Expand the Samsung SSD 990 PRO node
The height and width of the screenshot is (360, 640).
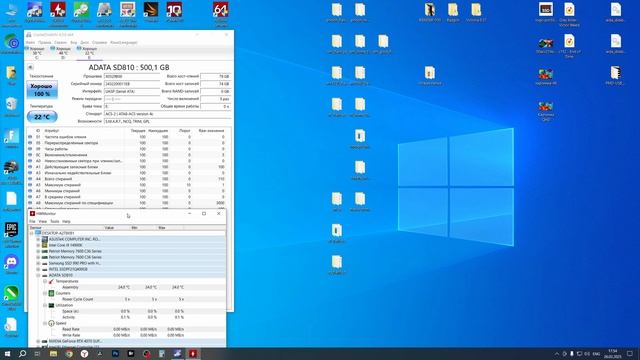pyautogui.click(x=38, y=263)
